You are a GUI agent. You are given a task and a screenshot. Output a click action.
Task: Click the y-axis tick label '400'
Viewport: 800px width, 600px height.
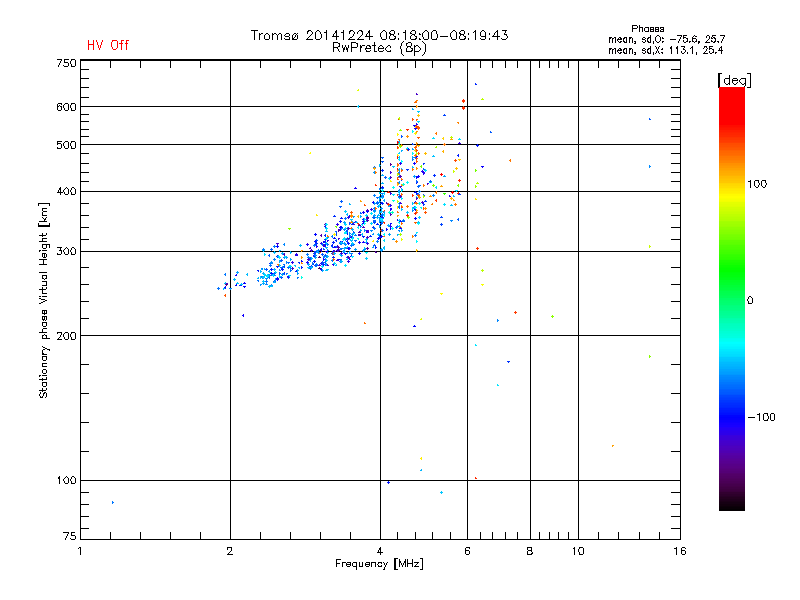tap(66, 192)
